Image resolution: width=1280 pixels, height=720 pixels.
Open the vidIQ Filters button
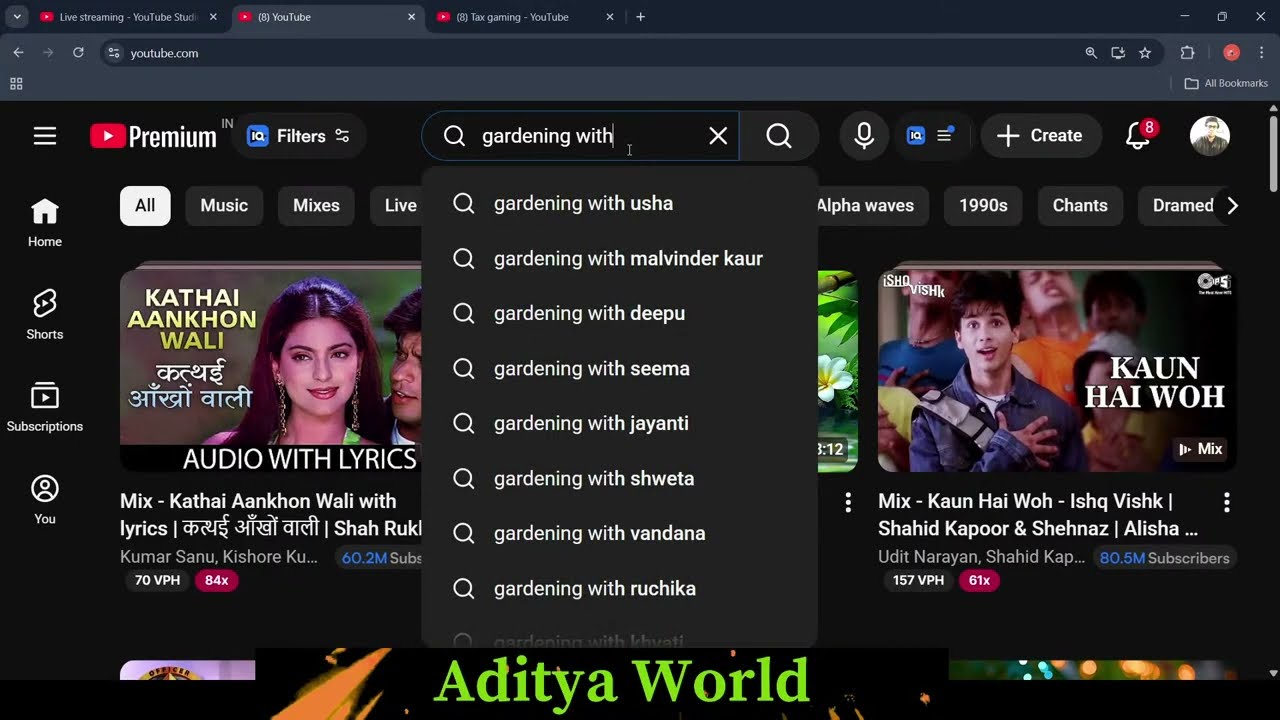[x=298, y=136]
